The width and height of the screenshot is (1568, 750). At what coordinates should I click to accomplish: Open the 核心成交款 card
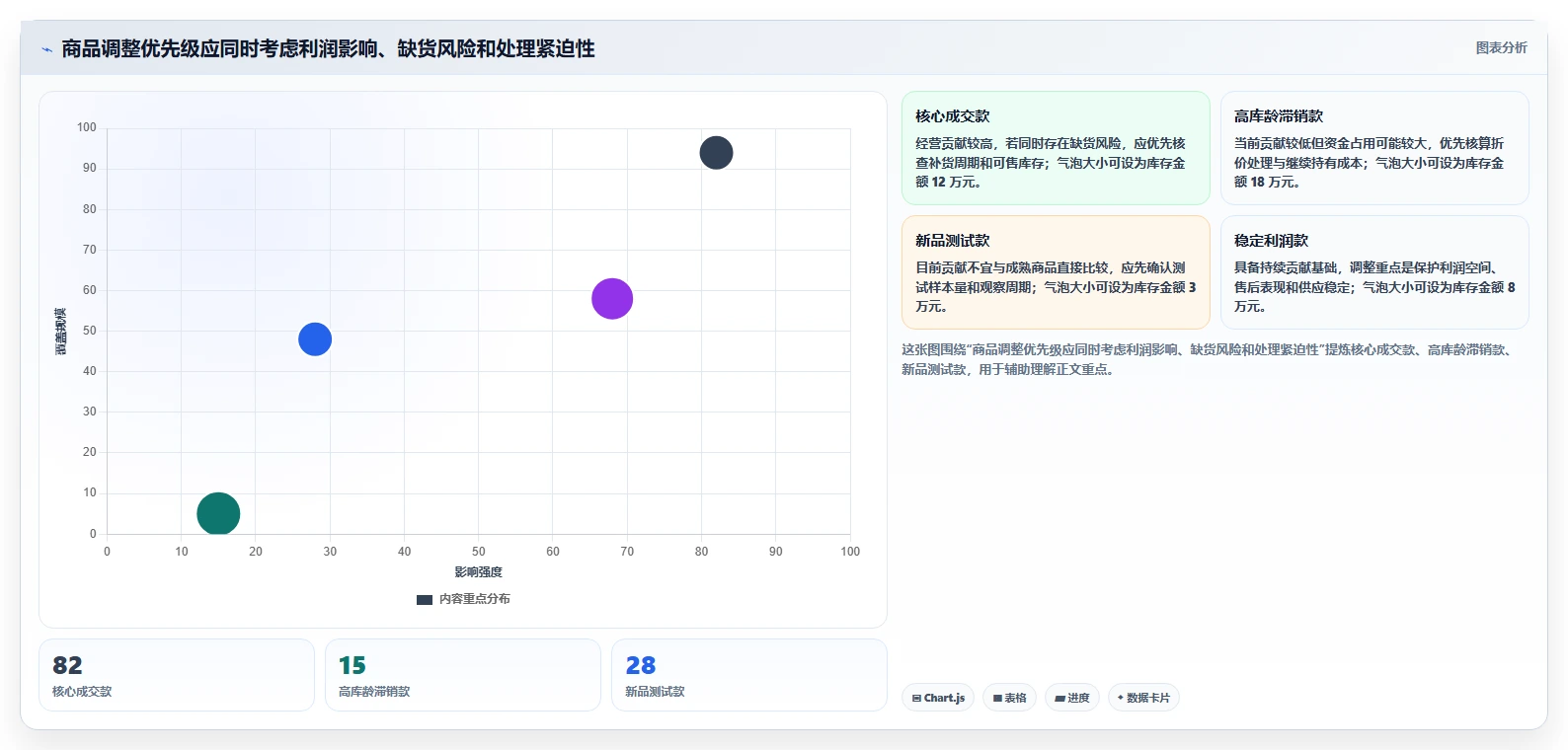point(1056,148)
